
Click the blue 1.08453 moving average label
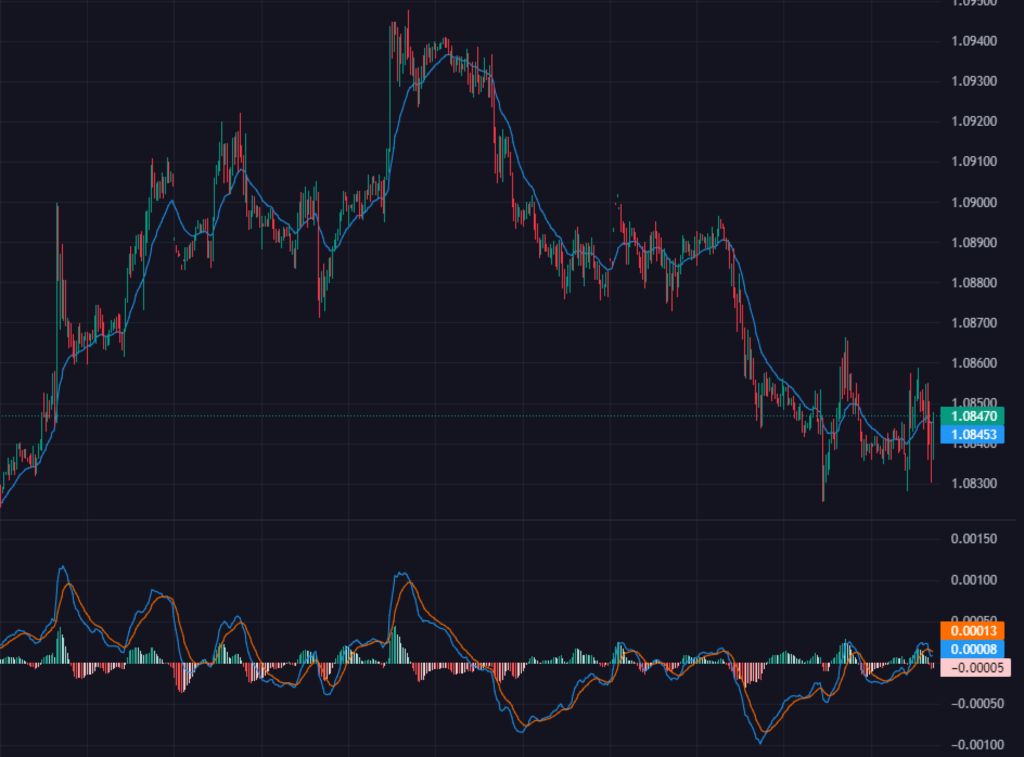tap(975, 434)
